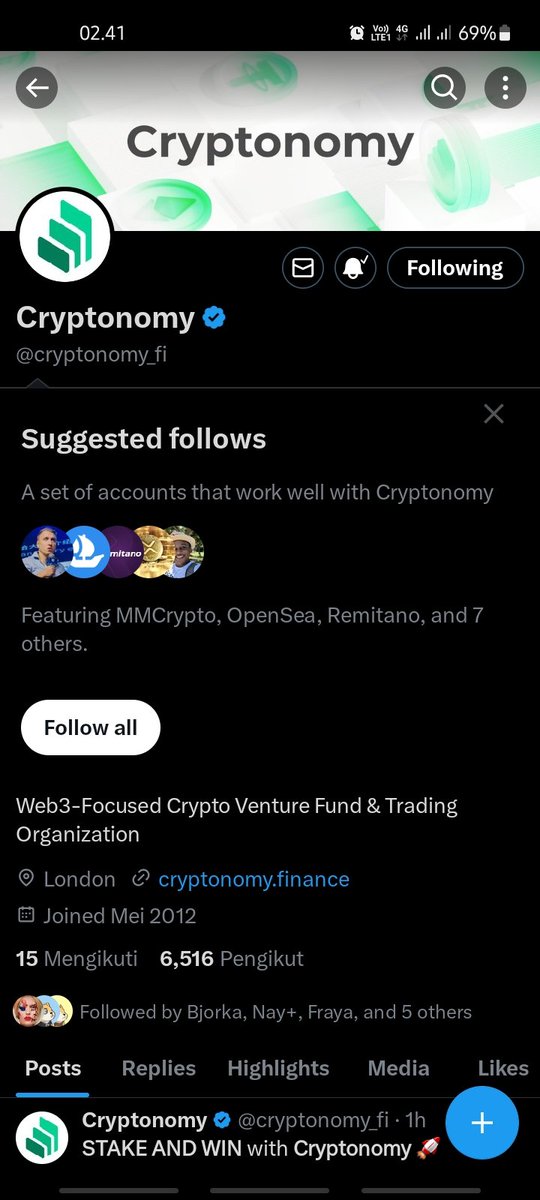Switch to the Media tab
The height and width of the screenshot is (1200, 540).
pos(398,1068)
